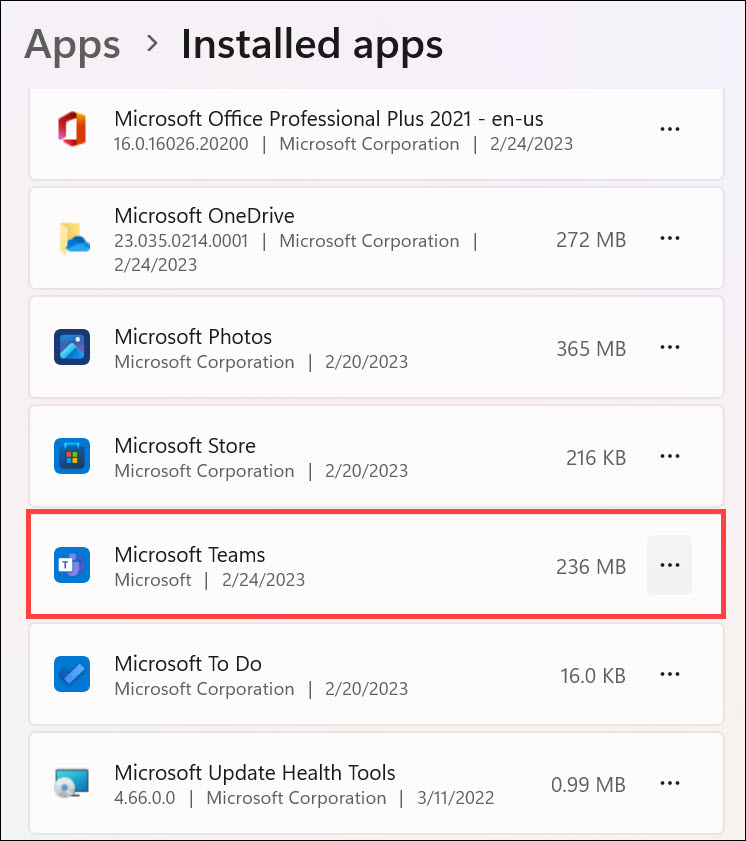Go back to Apps breadcrumb

(72, 44)
